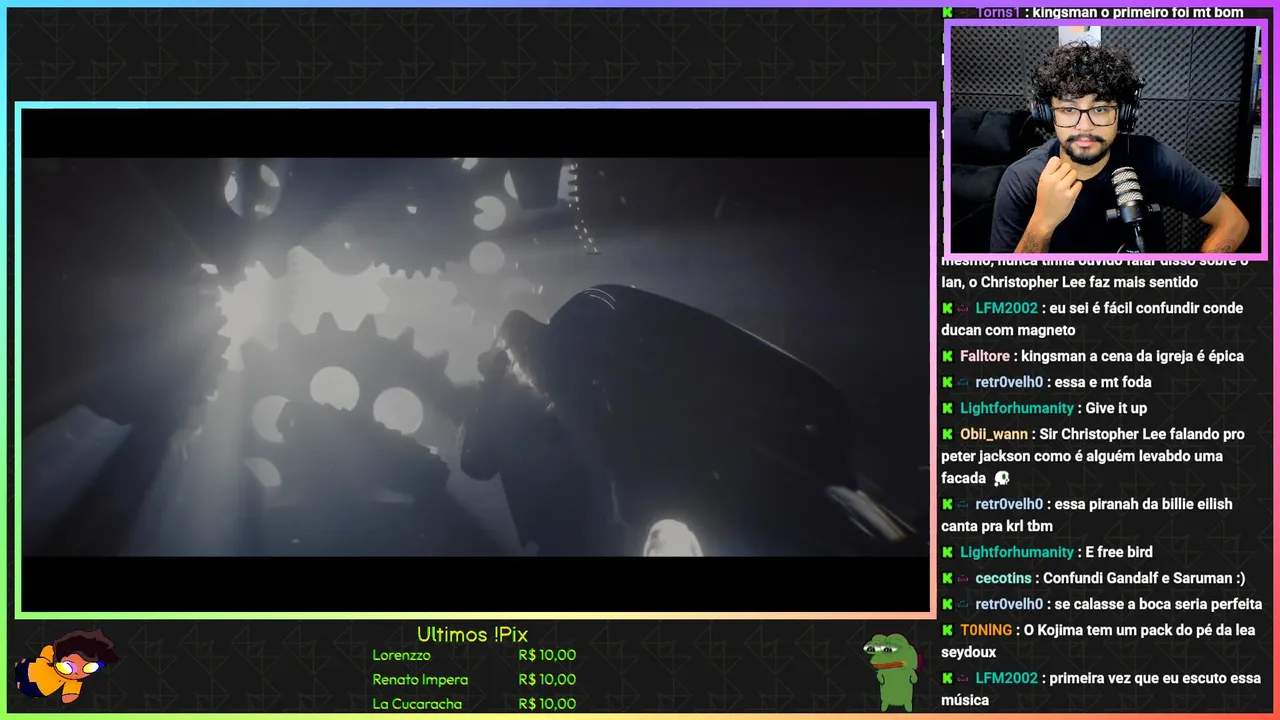Open LFM2002's name on the "eu sei é fácil" message
Image resolution: width=1280 pixels, height=720 pixels.
click(1006, 308)
